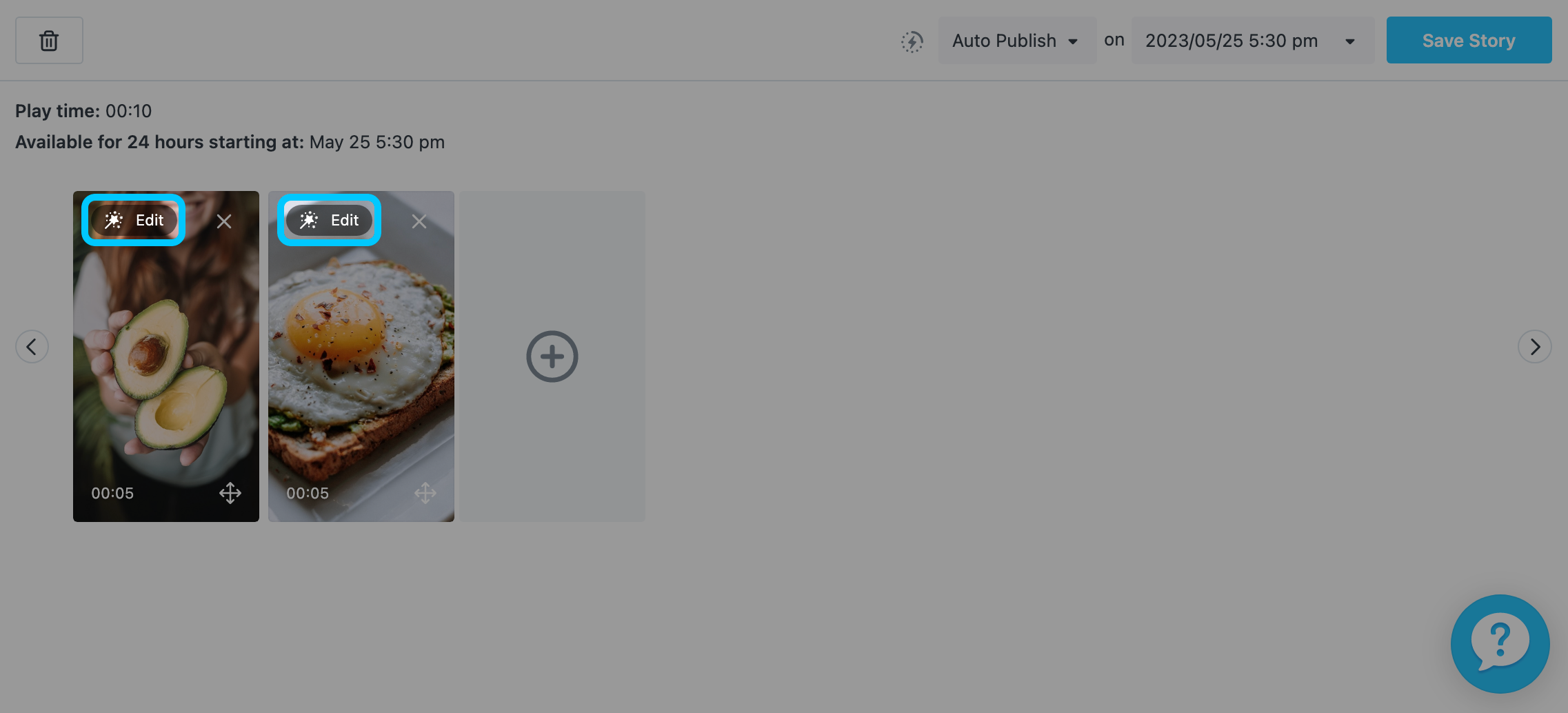Edit the avocado story slide
Screen dimensions: 1568x713
[134, 220]
